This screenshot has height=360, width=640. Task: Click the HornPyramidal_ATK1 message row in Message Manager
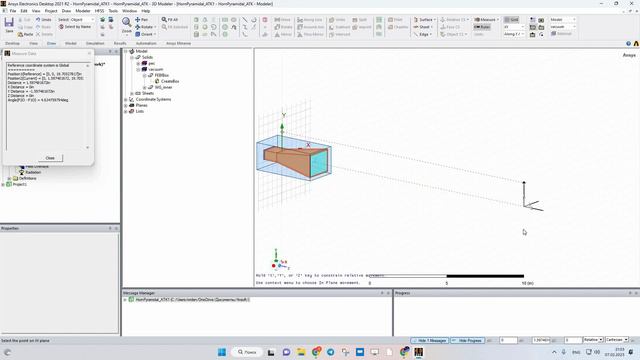tap(189, 300)
